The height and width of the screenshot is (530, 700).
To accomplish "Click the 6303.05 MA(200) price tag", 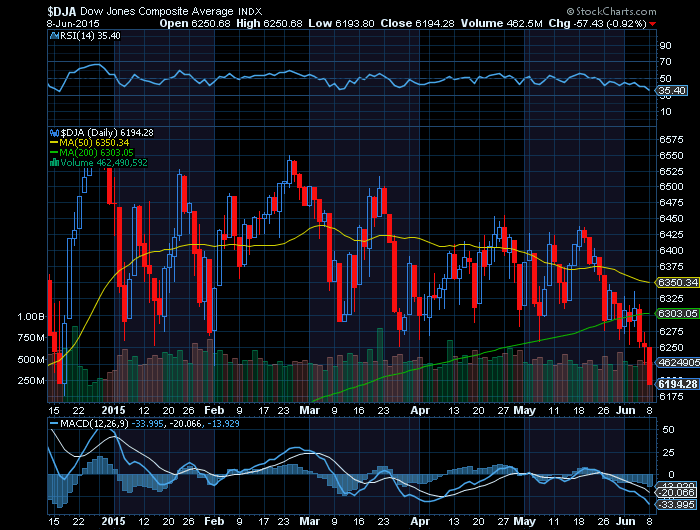I will [x=678, y=313].
